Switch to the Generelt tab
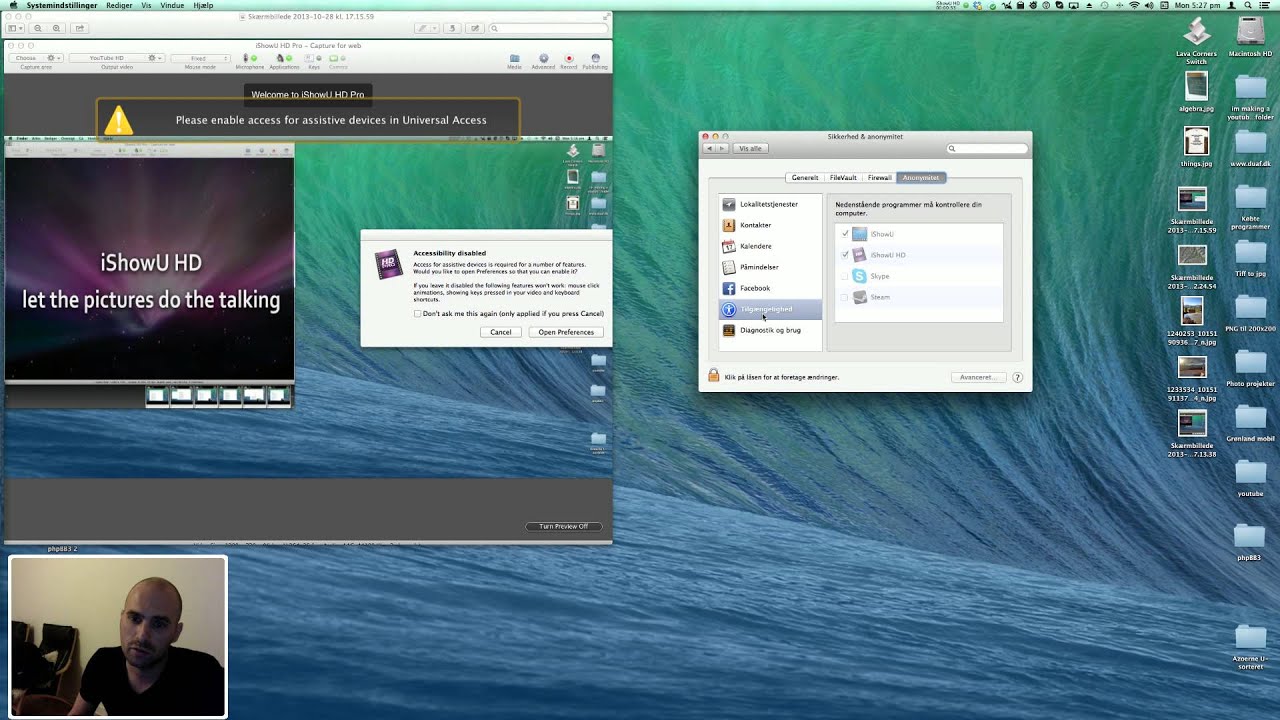 click(804, 177)
